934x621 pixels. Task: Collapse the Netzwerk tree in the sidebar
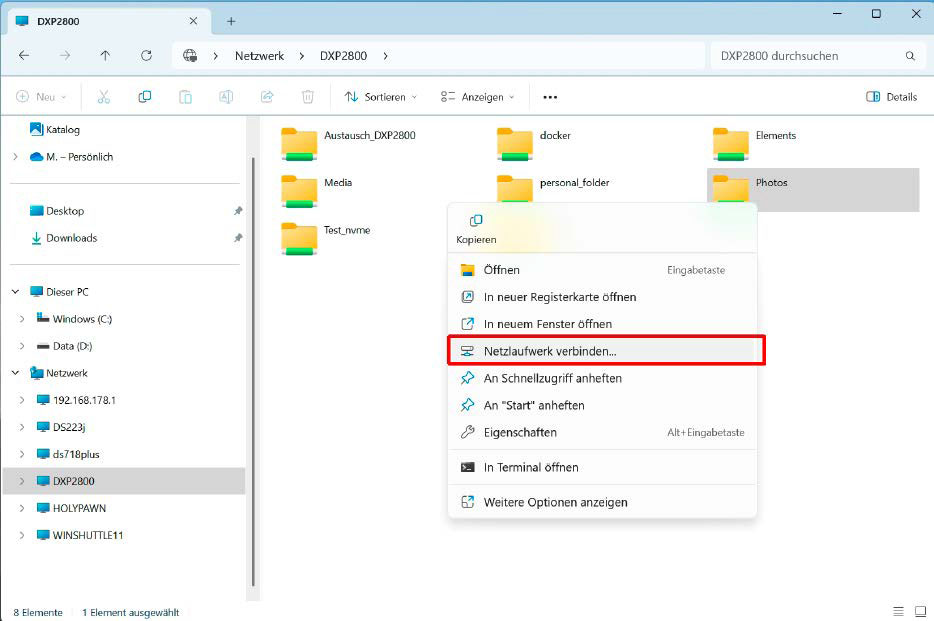[15, 372]
